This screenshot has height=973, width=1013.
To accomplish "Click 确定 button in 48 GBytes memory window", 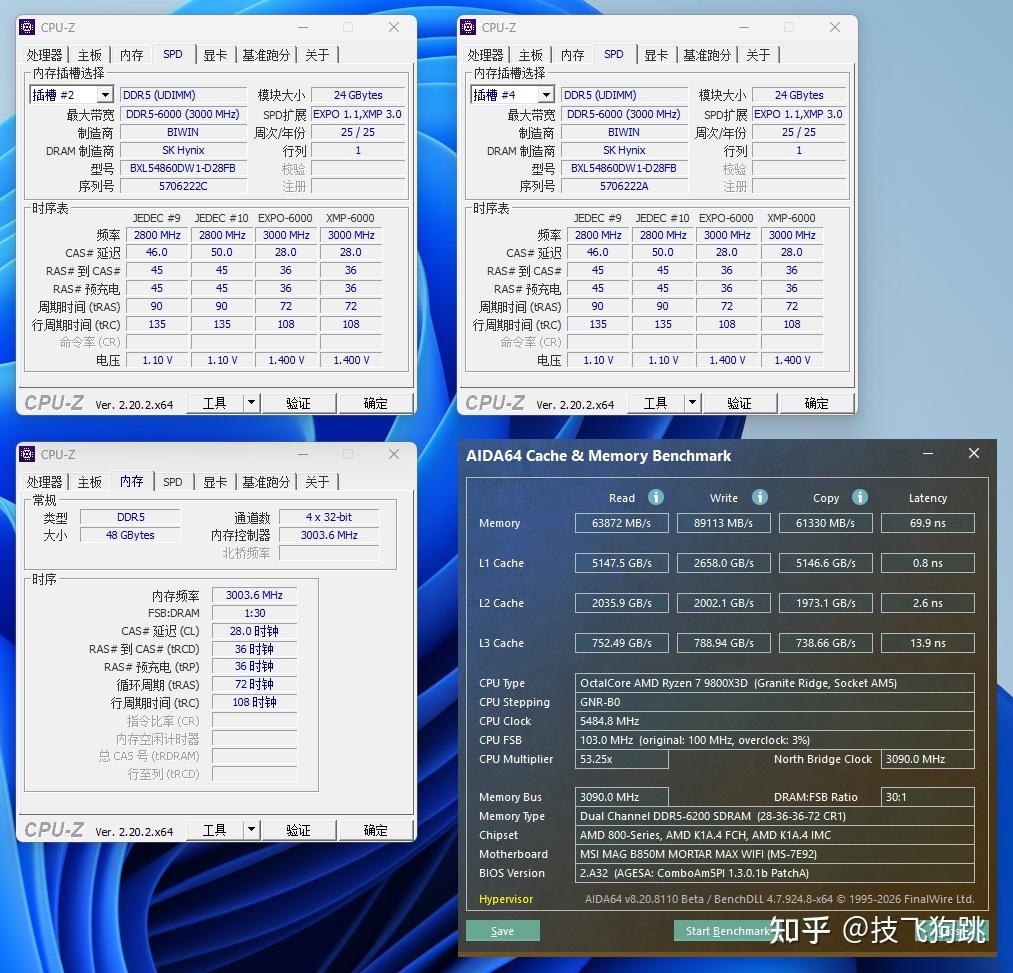I will (x=375, y=830).
